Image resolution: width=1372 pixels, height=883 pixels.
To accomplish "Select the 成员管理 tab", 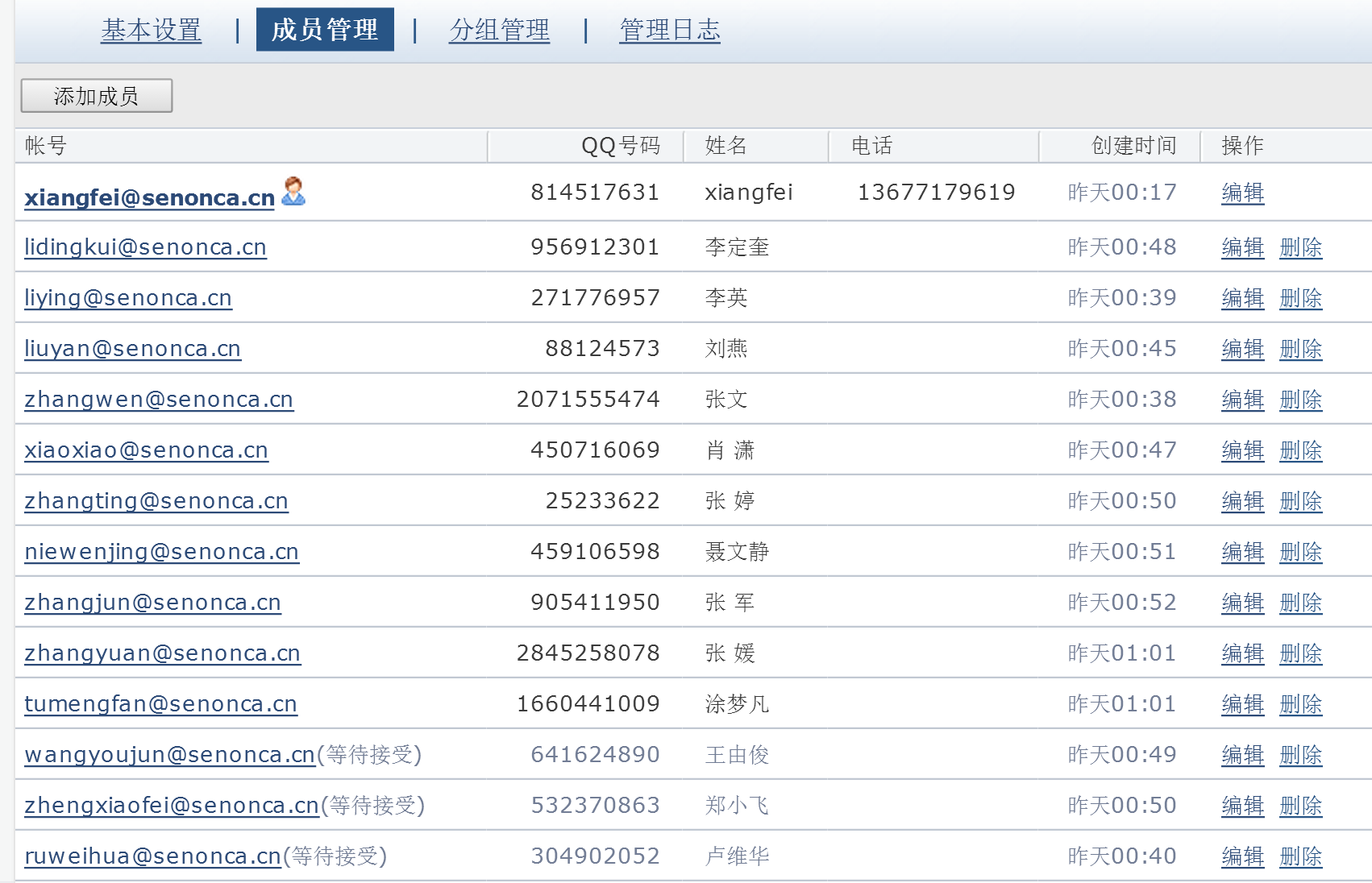I will point(325,30).
